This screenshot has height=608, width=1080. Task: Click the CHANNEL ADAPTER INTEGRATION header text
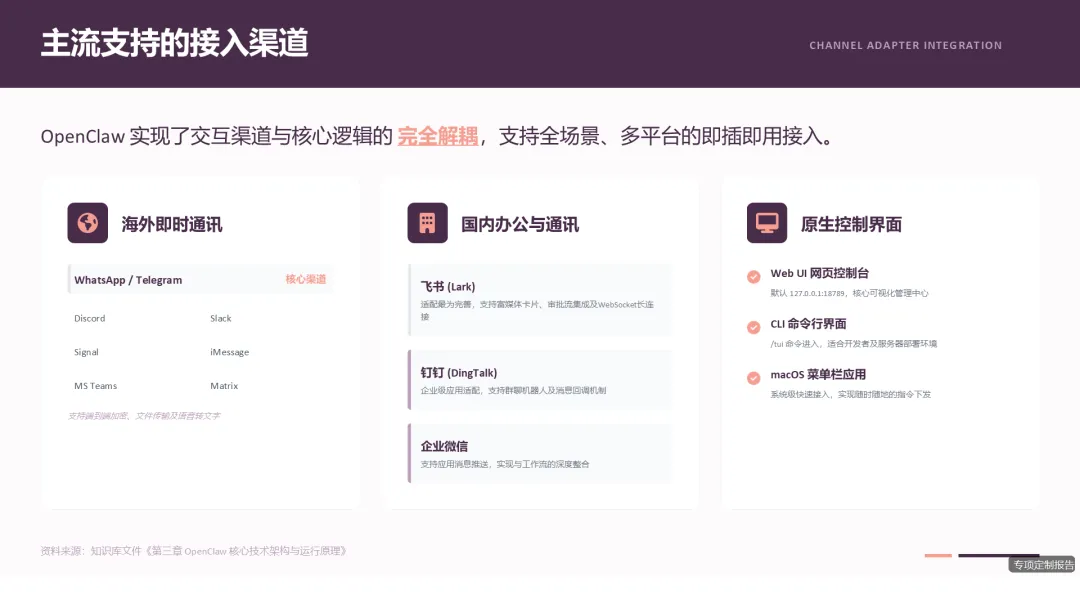pos(906,45)
